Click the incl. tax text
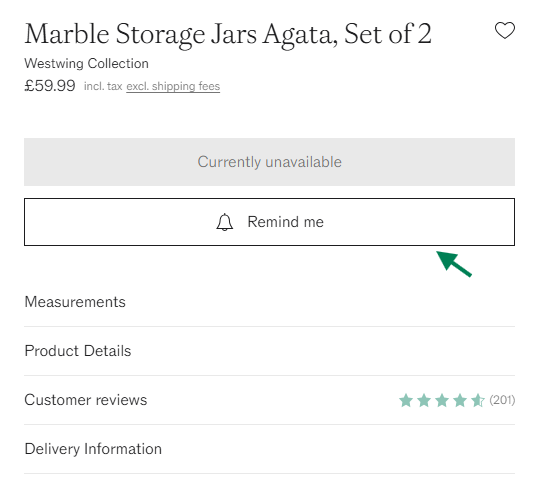This screenshot has width=545, height=484. pyautogui.click(x=103, y=86)
